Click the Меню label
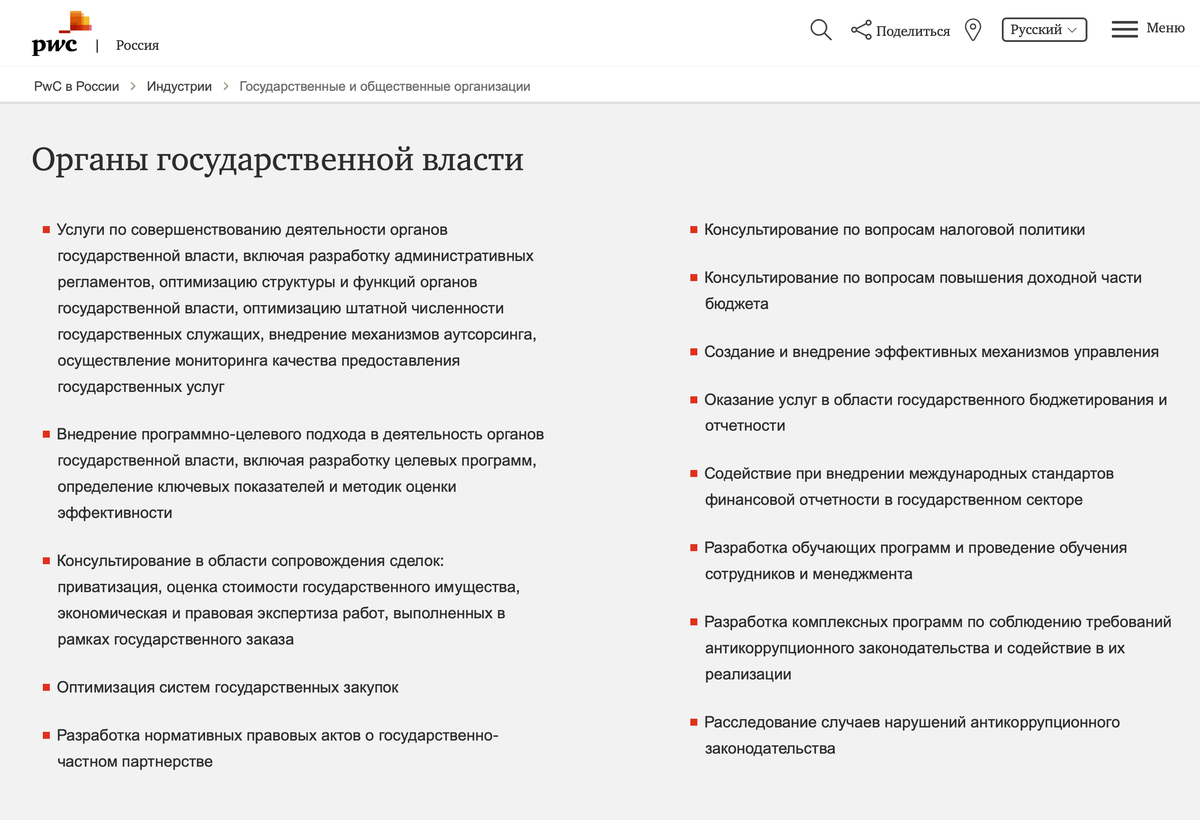This screenshot has height=820, width=1200. [x=1166, y=28]
